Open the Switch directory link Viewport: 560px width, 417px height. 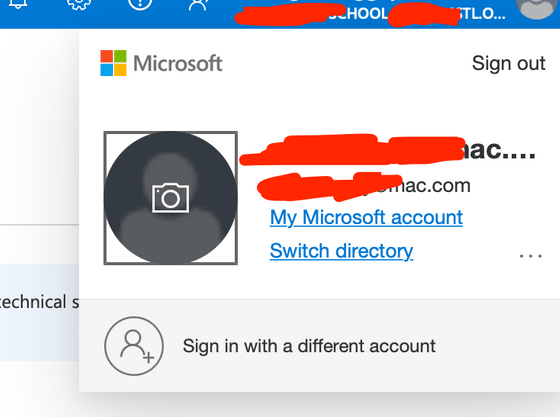[x=341, y=251]
